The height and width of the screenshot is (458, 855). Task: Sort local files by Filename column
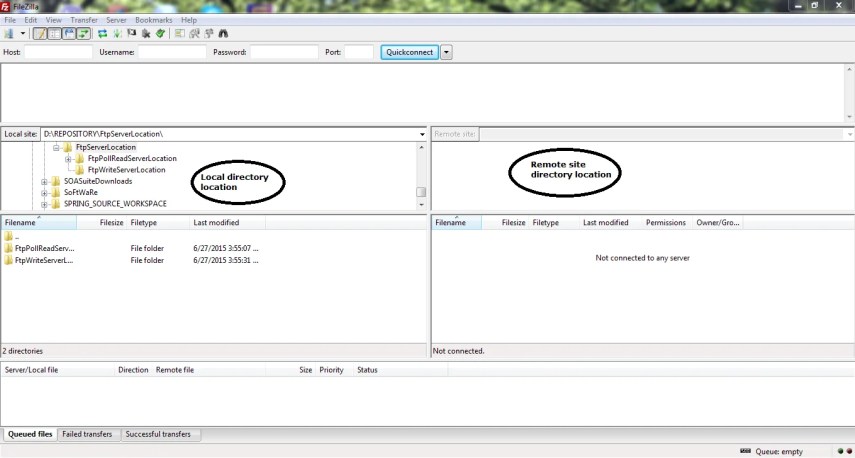[x=39, y=222]
